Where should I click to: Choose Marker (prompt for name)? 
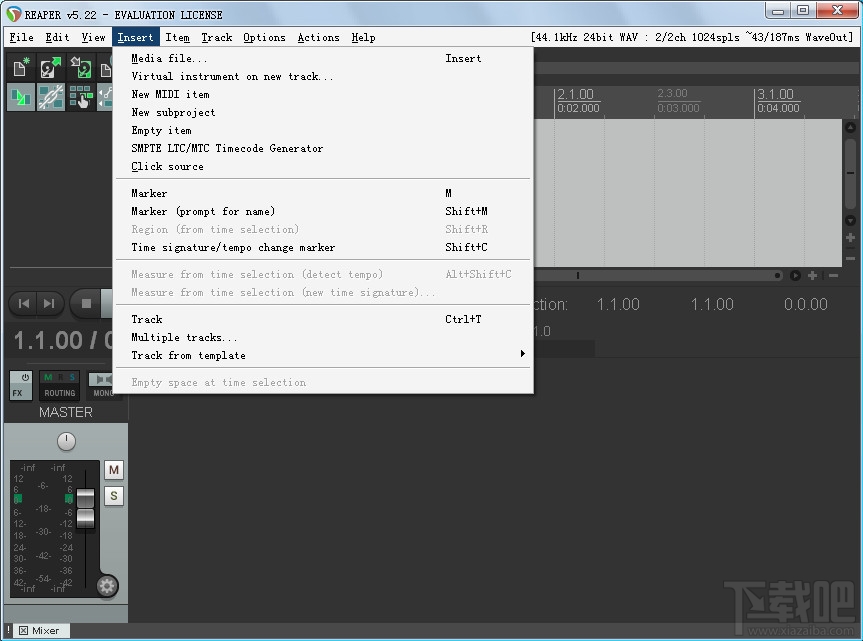click(x=323, y=211)
